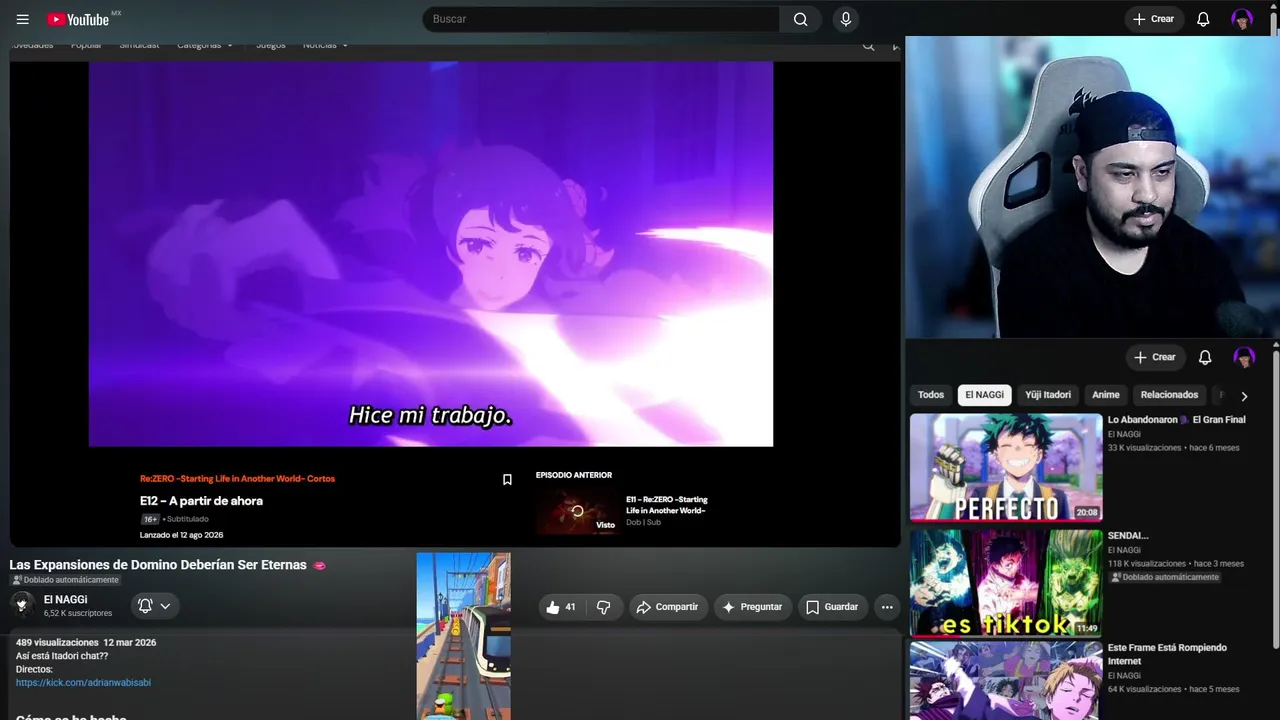Click "Doblado automáticamente" badge on the SENDAI video
This screenshot has height=720, width=1280.
(x=1165, y=577)
